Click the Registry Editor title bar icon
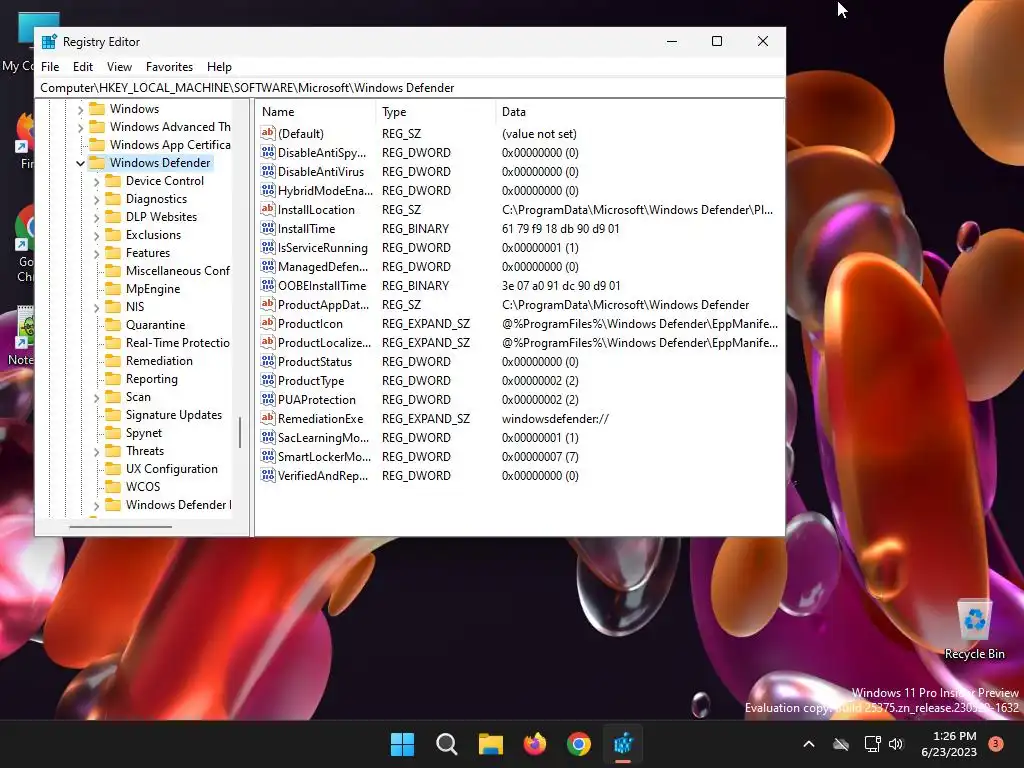Image resolution: width=1024 pixels, height=768 pixels. (49, 42)
